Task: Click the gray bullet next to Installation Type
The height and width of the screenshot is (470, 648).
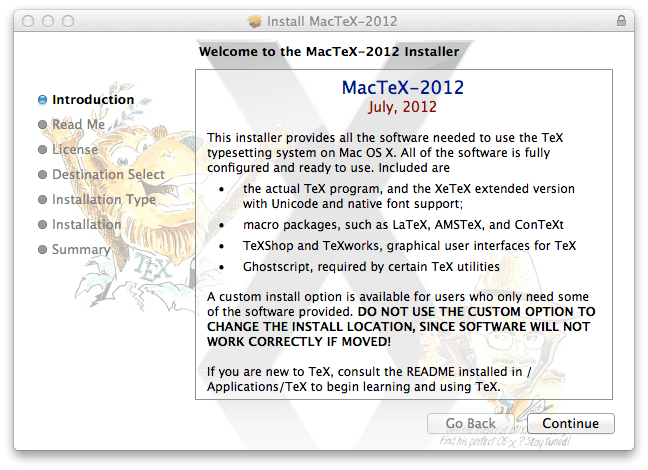Action: [42, 199]
